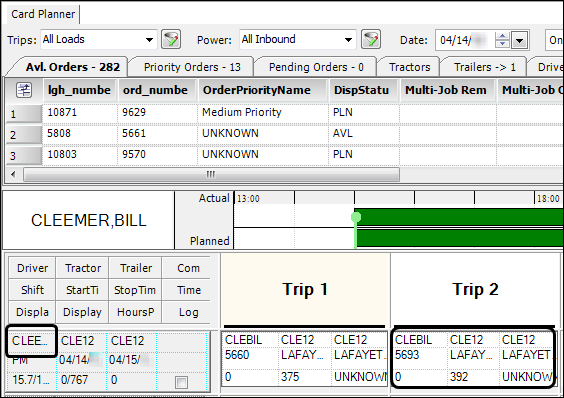Increase date with the spinner up arrow
Viewport: 564px width, 398px height.
tap(502, 36)
